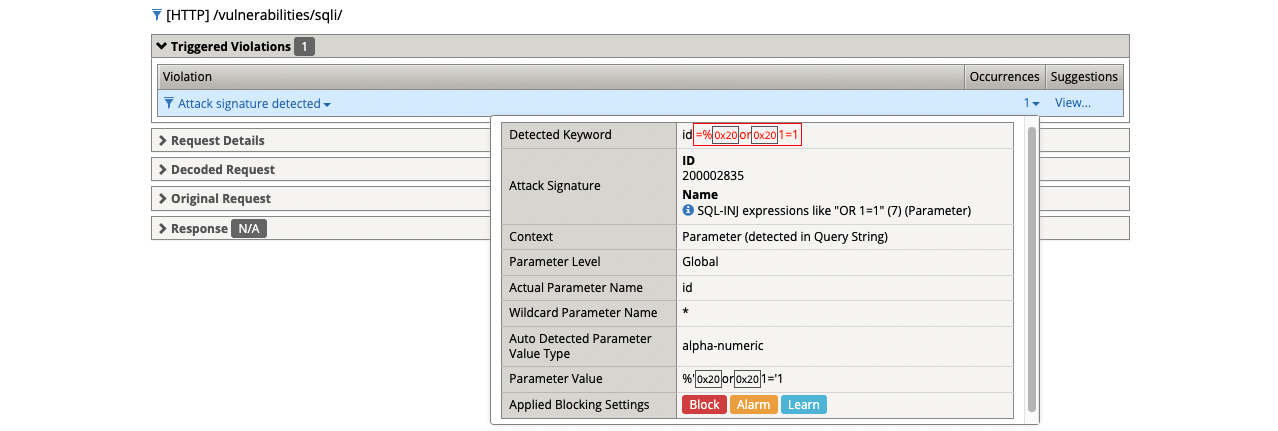The image size is (1278, 431).
Task: Click the orange Alarm button
Action: point(753,405)
